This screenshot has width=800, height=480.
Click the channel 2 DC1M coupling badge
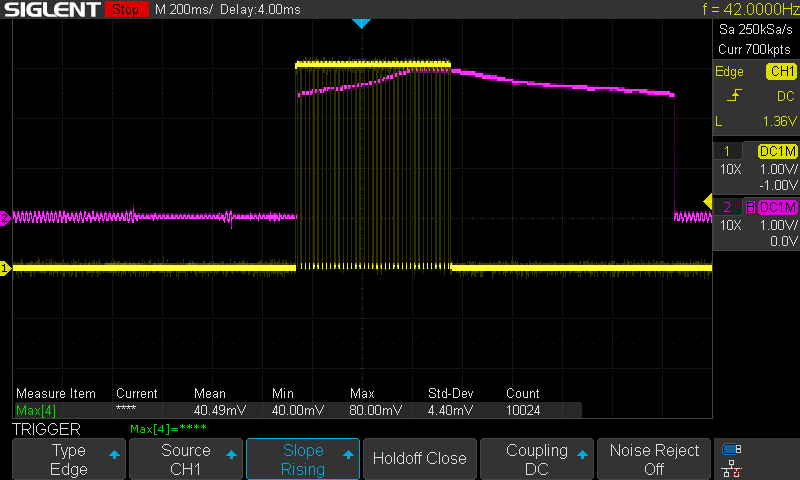pos(777,207)
